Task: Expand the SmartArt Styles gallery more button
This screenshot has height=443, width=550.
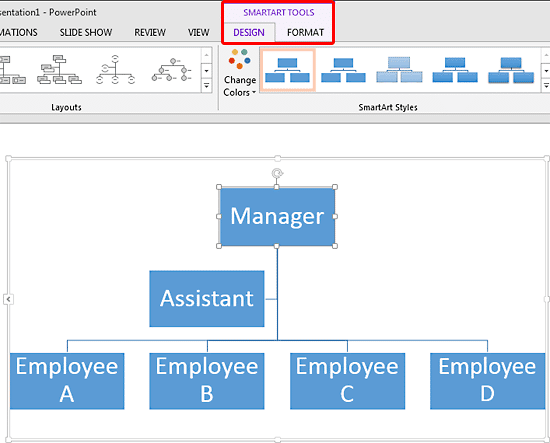Action: coord(546,86)
